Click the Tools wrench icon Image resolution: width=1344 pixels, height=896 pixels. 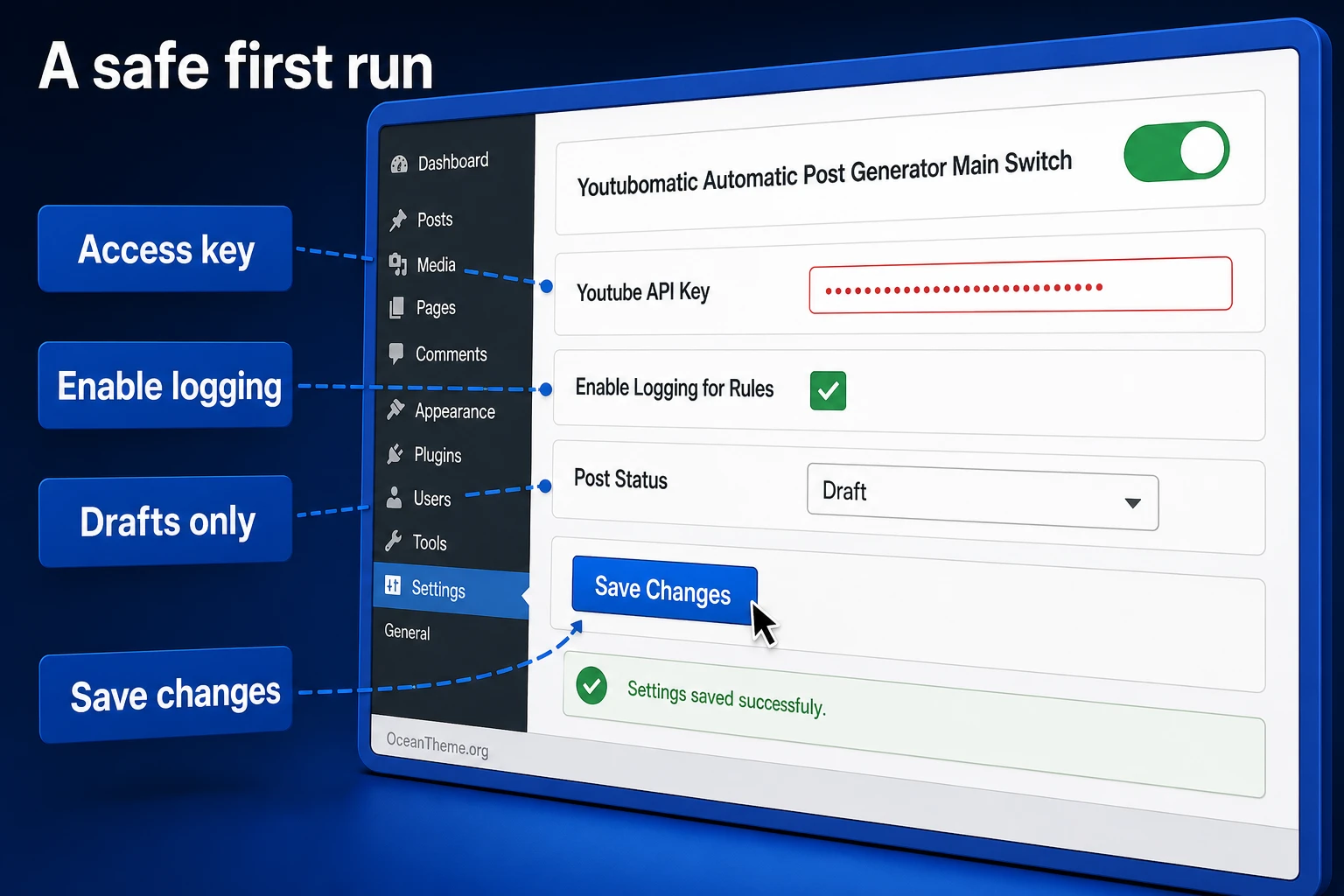pos(394,541)
